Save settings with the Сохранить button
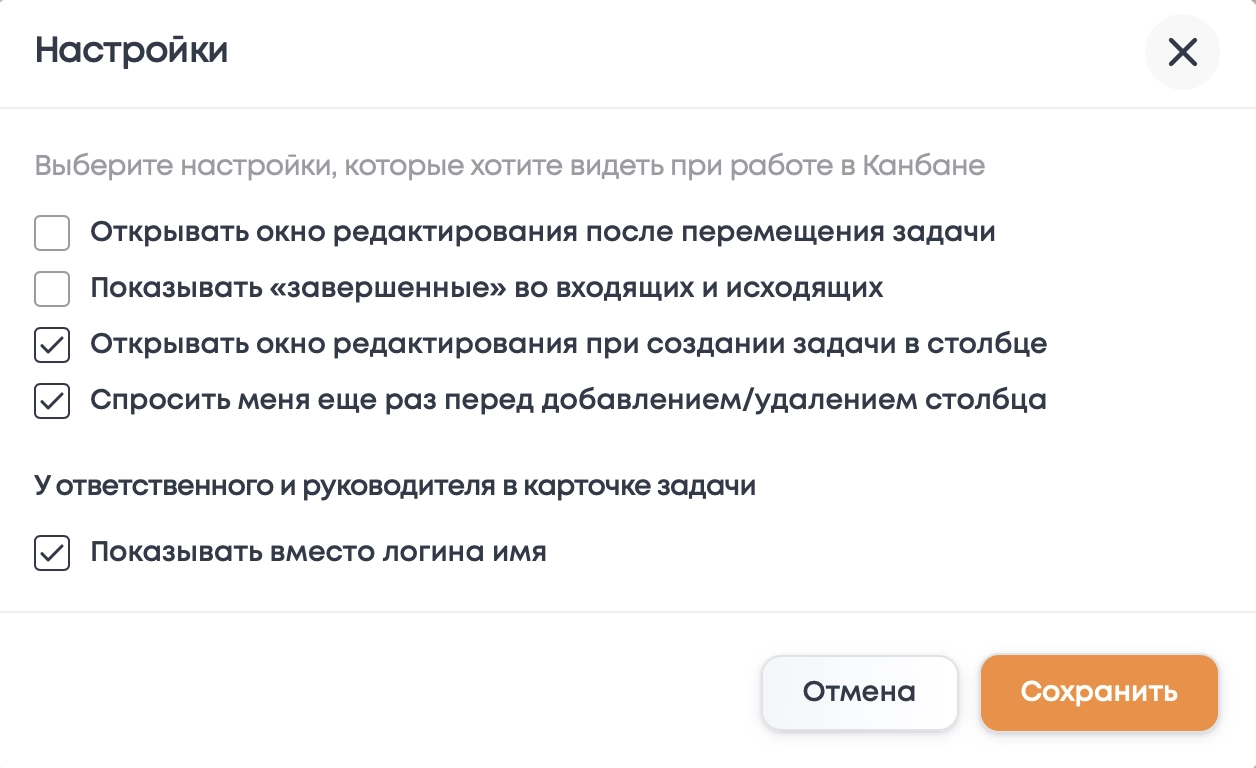This screenshot has width=1256, height=768. point(1099,692)
